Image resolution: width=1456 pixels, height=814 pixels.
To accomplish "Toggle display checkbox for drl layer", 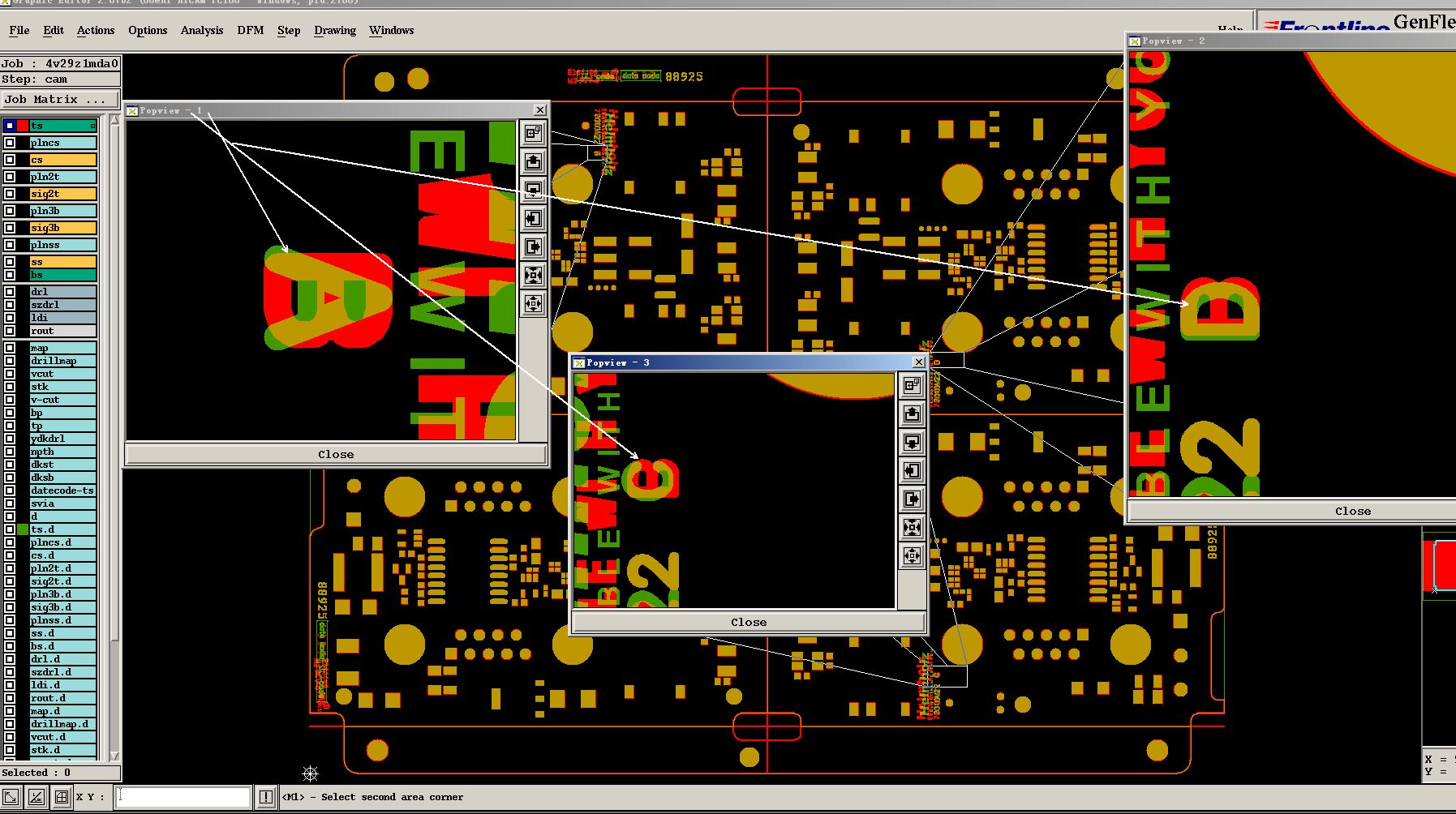I will coord(10,292).
